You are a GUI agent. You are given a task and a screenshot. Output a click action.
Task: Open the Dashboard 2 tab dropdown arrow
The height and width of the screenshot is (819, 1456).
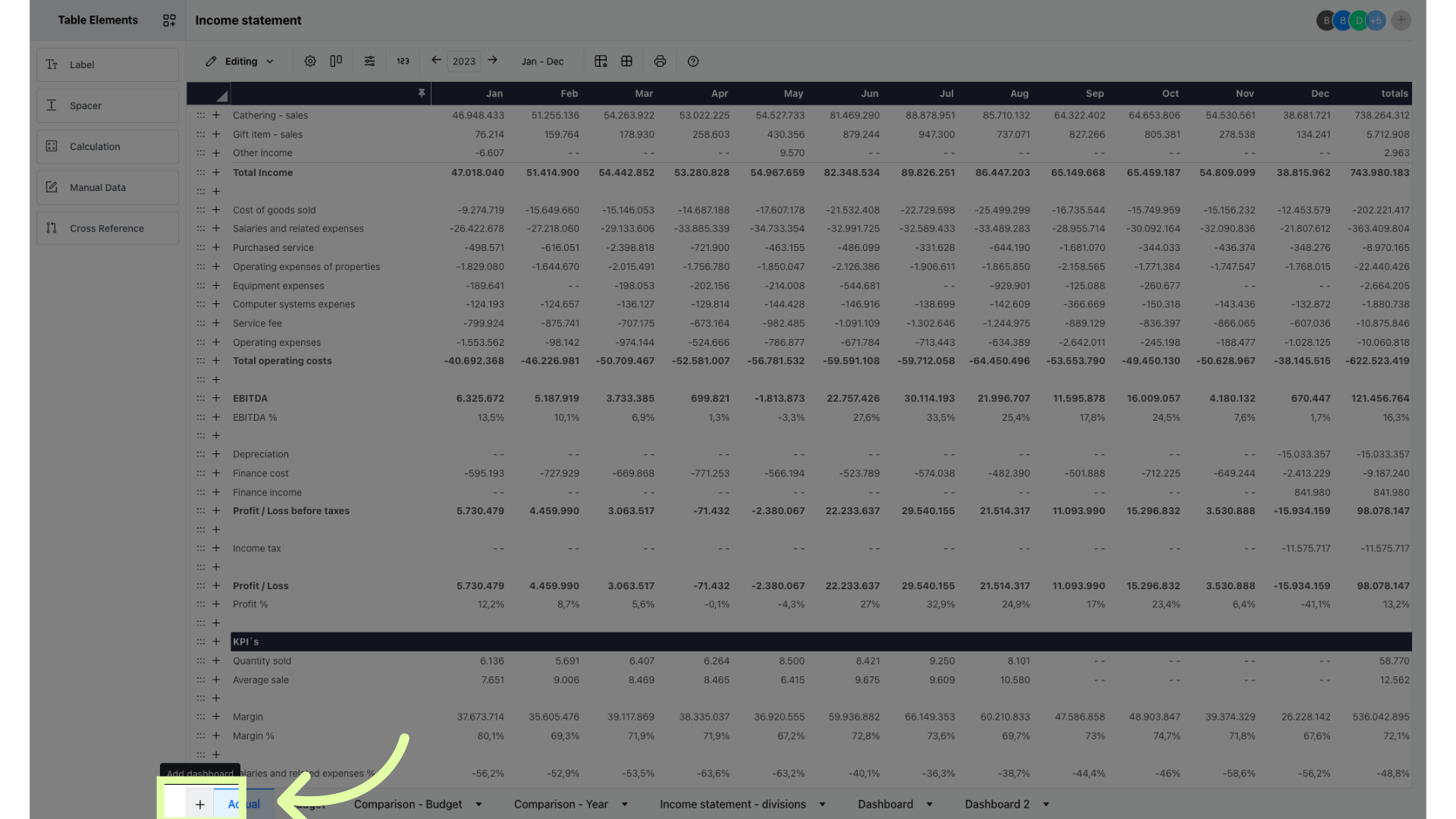(x=1046, y=805)
